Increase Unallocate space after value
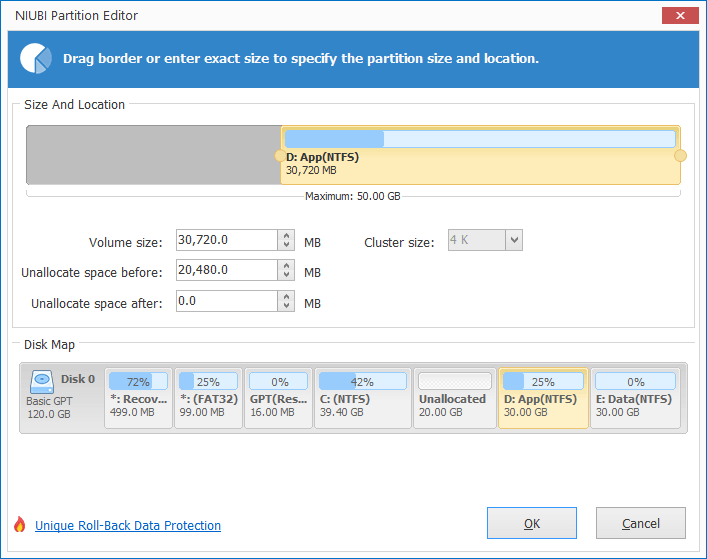Screen dimensions: 707x559 coord(286,296)
